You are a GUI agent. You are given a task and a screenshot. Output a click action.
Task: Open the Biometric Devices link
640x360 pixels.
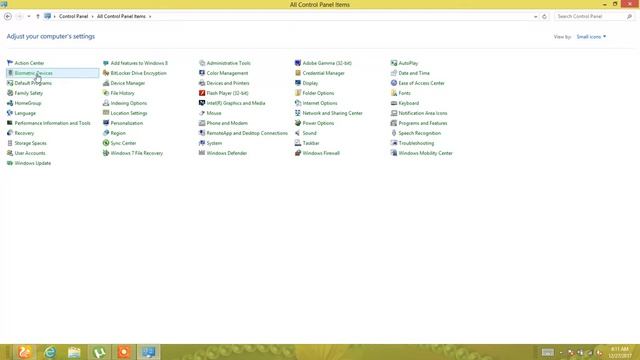[x=33, y=73]
